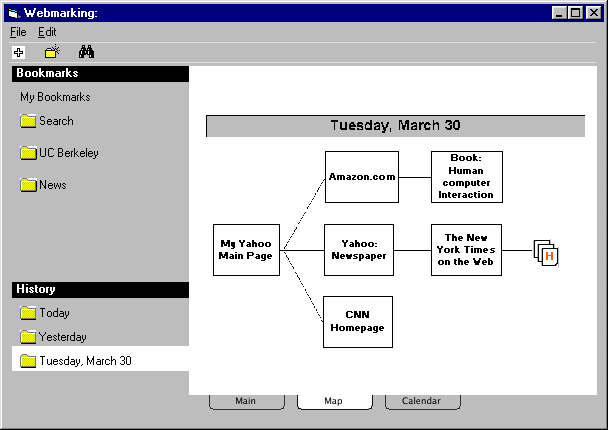Image resolution: width=608 pixels, height=430 pixels.
Task: Click the History panel header
Action: [100, 290]
